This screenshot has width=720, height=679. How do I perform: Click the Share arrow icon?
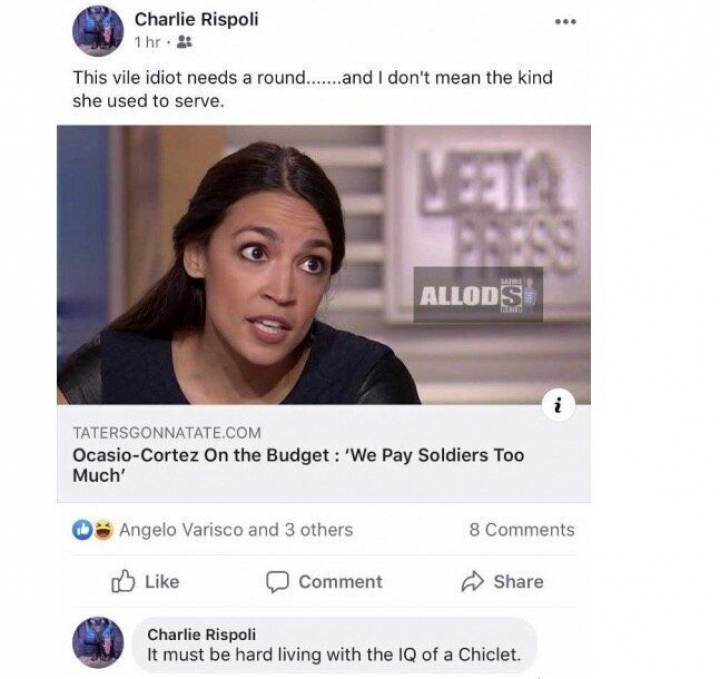(472, 581)
